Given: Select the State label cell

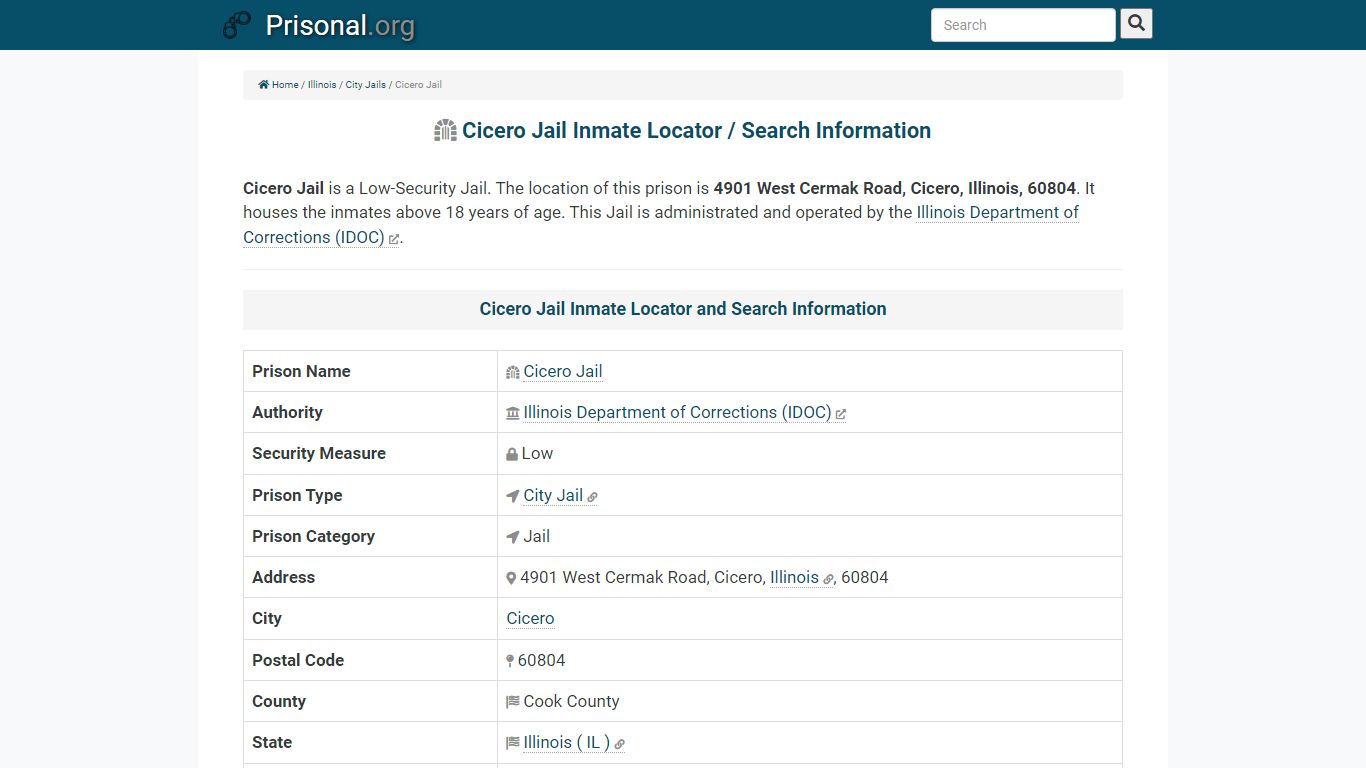Looking at the screenshot, I should [x=370, y=742].
